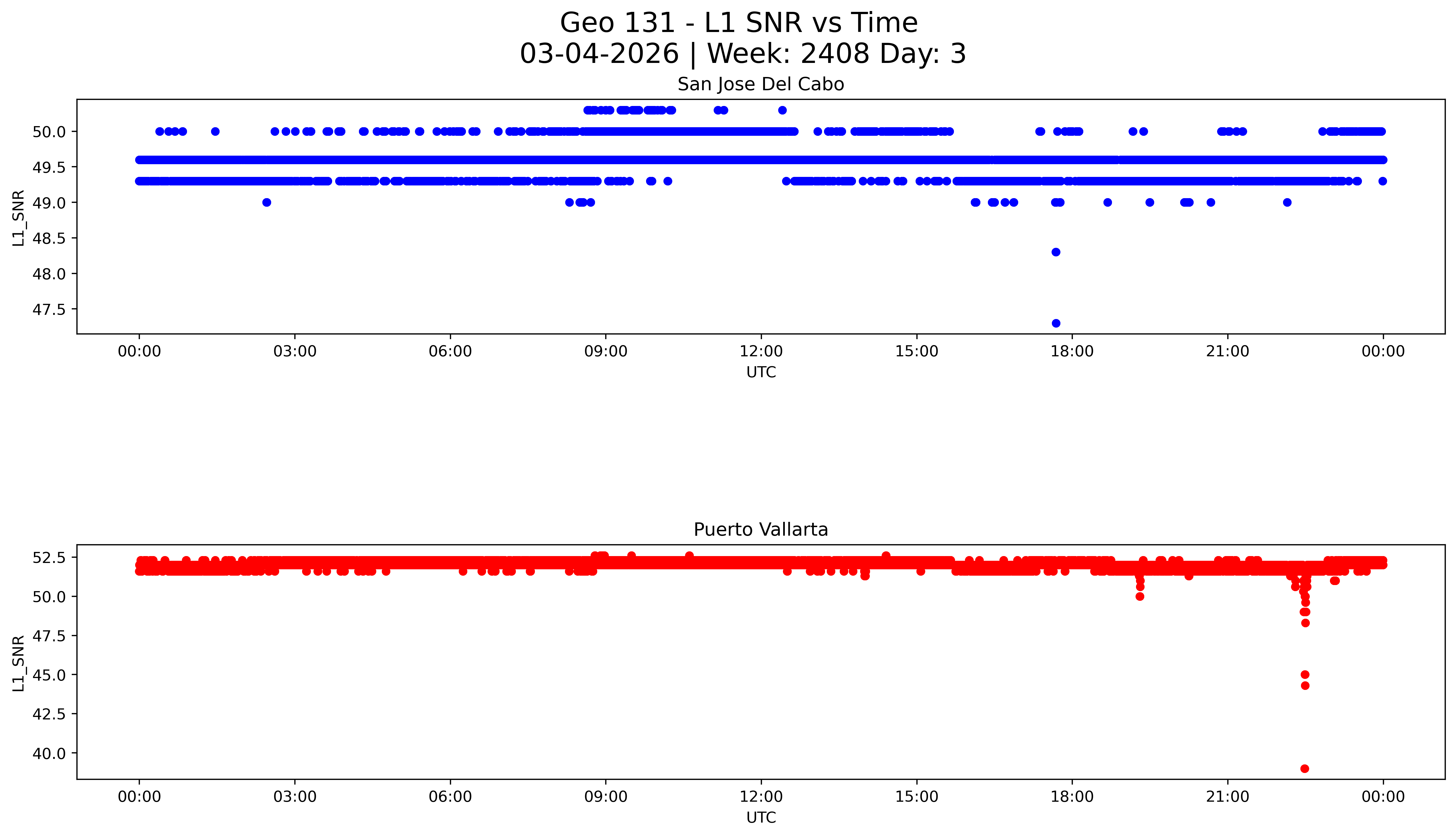Screen dimensions: 1456x837
Task: Click the UTC x-axis label under the top plot
Action: coord(761,373)
